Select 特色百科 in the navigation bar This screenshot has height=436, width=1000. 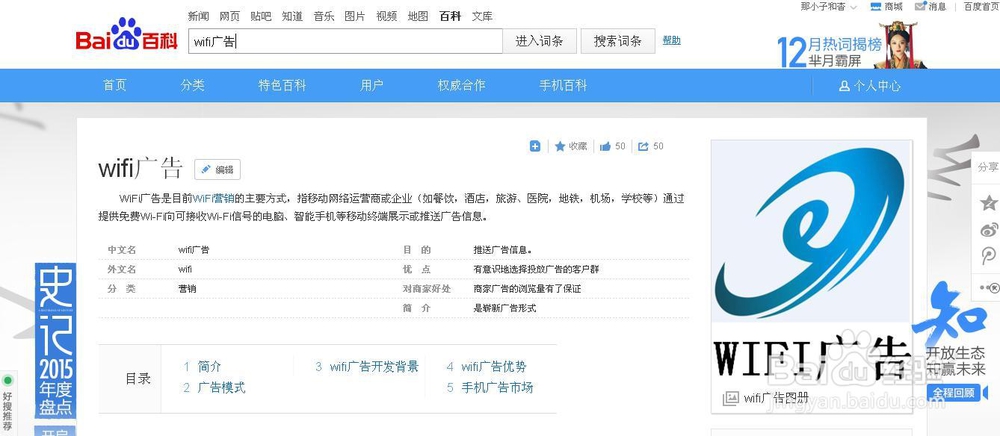(x=282, y=85)
